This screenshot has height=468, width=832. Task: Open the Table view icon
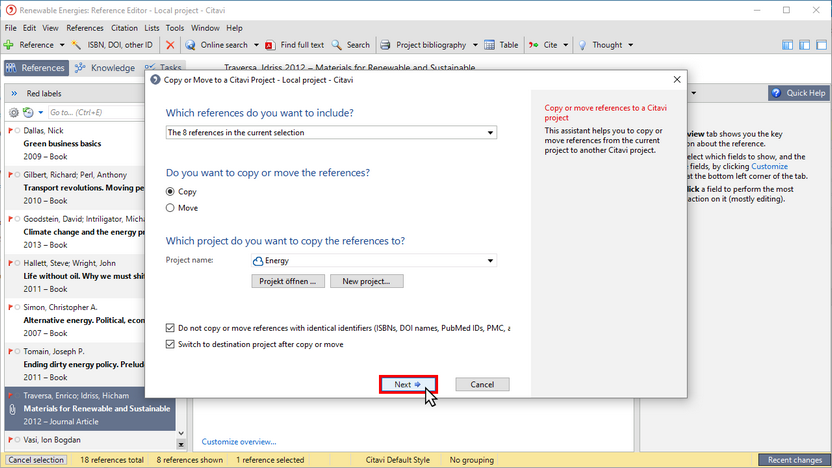[x=489, y=45]
